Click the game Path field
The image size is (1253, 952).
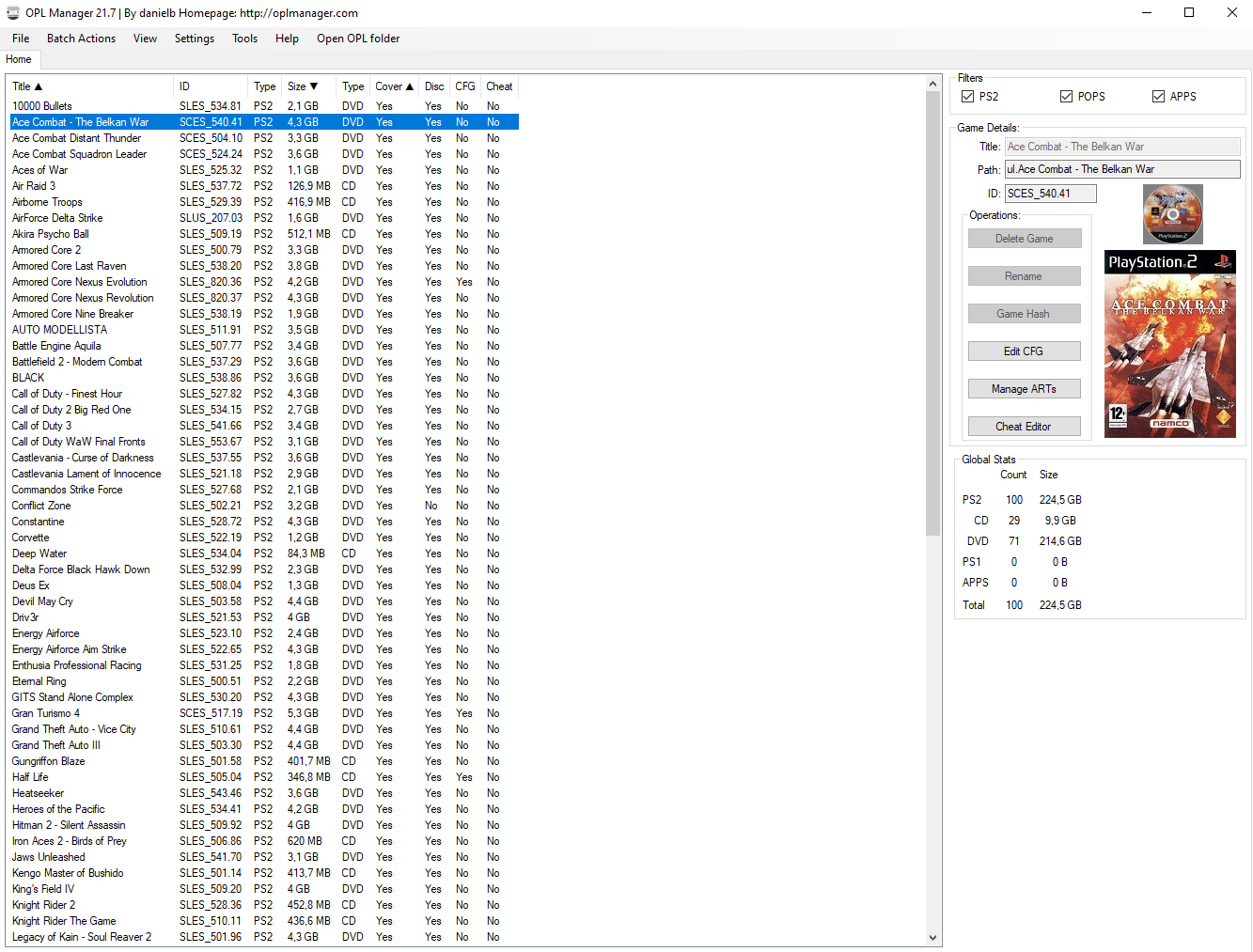point(1122,169)
